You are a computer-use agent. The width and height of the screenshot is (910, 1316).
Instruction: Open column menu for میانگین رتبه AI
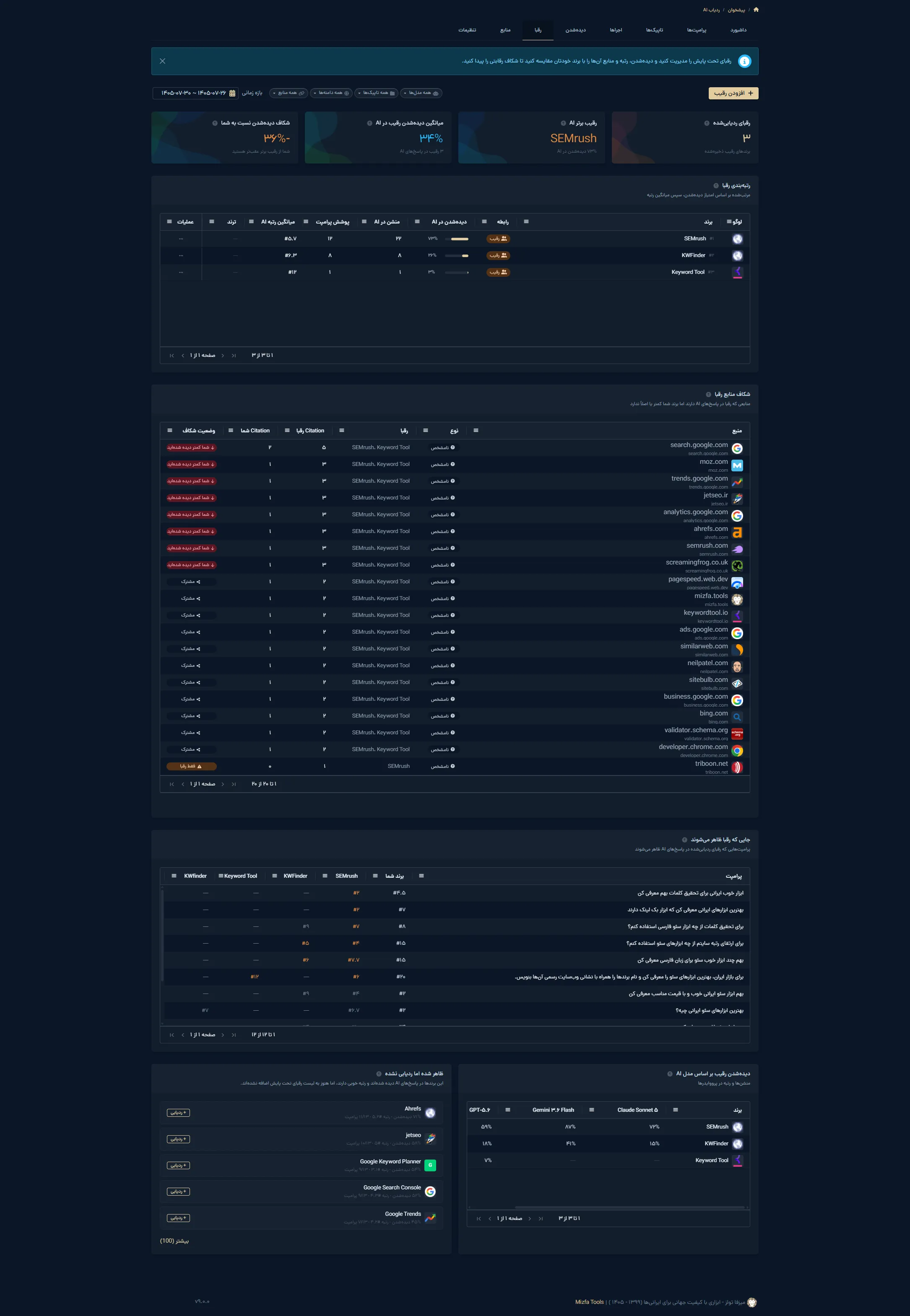coord(252,222)
